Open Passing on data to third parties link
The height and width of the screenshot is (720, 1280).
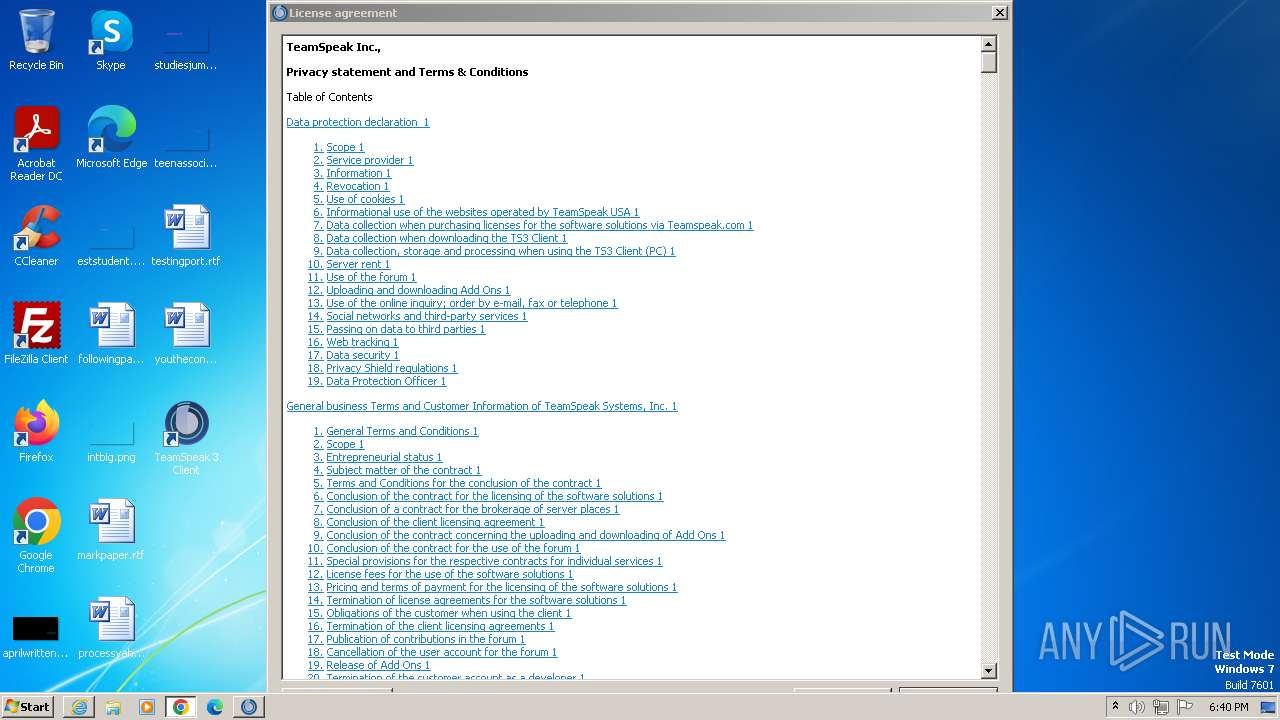point(406,329)
